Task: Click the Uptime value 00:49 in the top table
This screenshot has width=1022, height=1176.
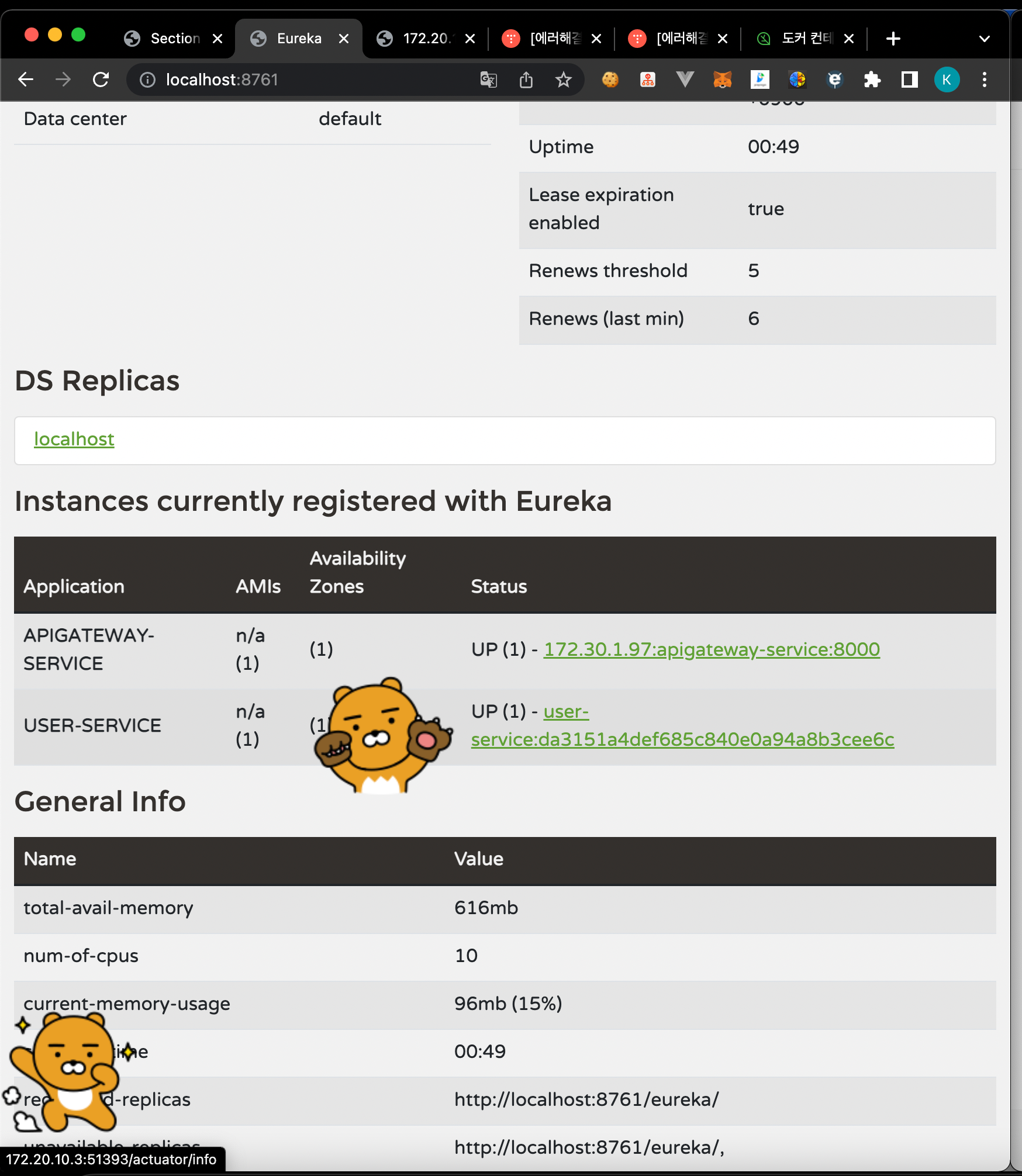Action: click(773, 147)
